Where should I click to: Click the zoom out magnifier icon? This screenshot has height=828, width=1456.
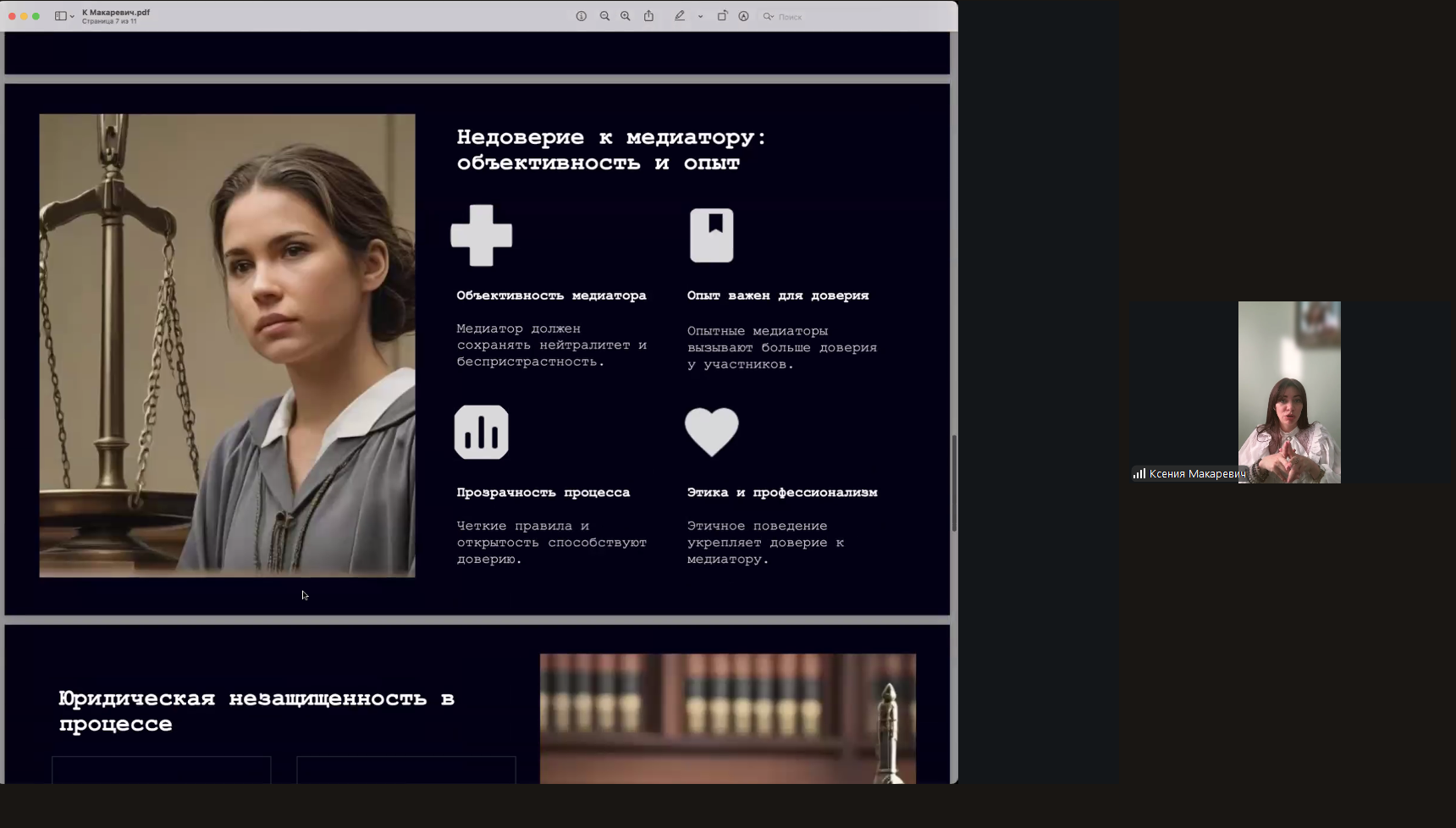click(x=604, y=16)
